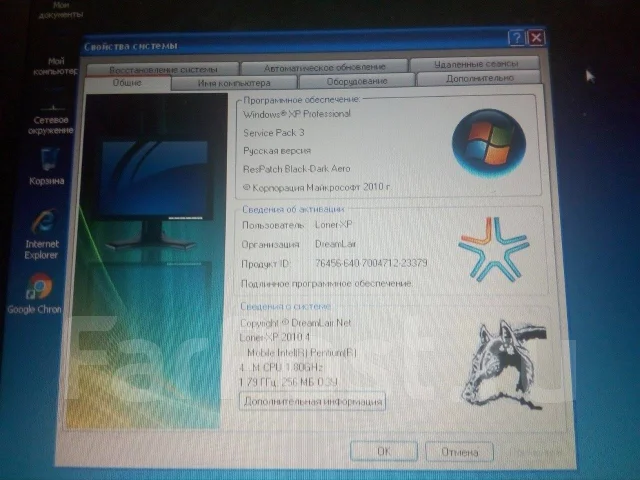Switch to Имя компьютера tab
The width and height of the screenshot is (640, 480).
[234, 83]
